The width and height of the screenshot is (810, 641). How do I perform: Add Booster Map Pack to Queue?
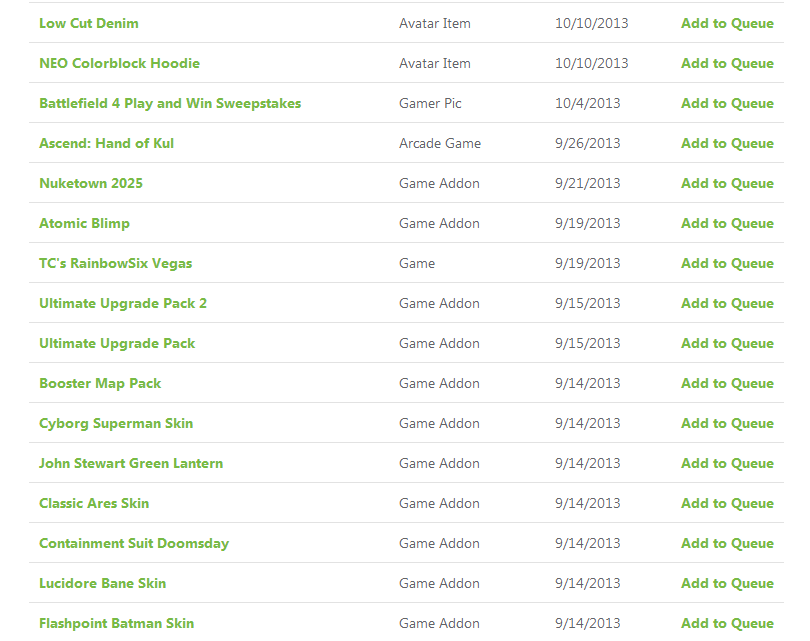click(727, 383)
